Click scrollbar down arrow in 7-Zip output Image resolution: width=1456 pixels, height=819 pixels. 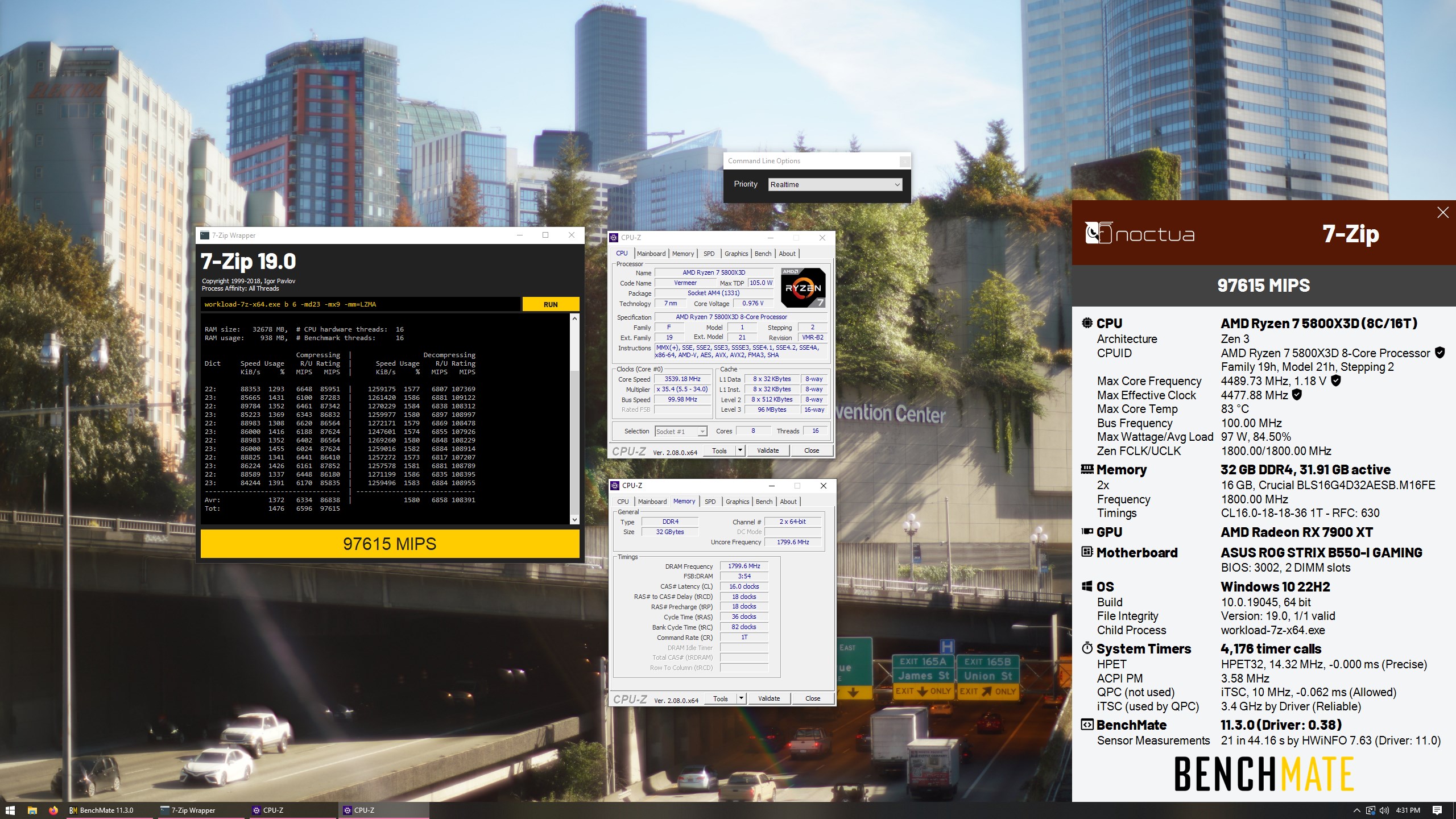click(x=574, y=519)
